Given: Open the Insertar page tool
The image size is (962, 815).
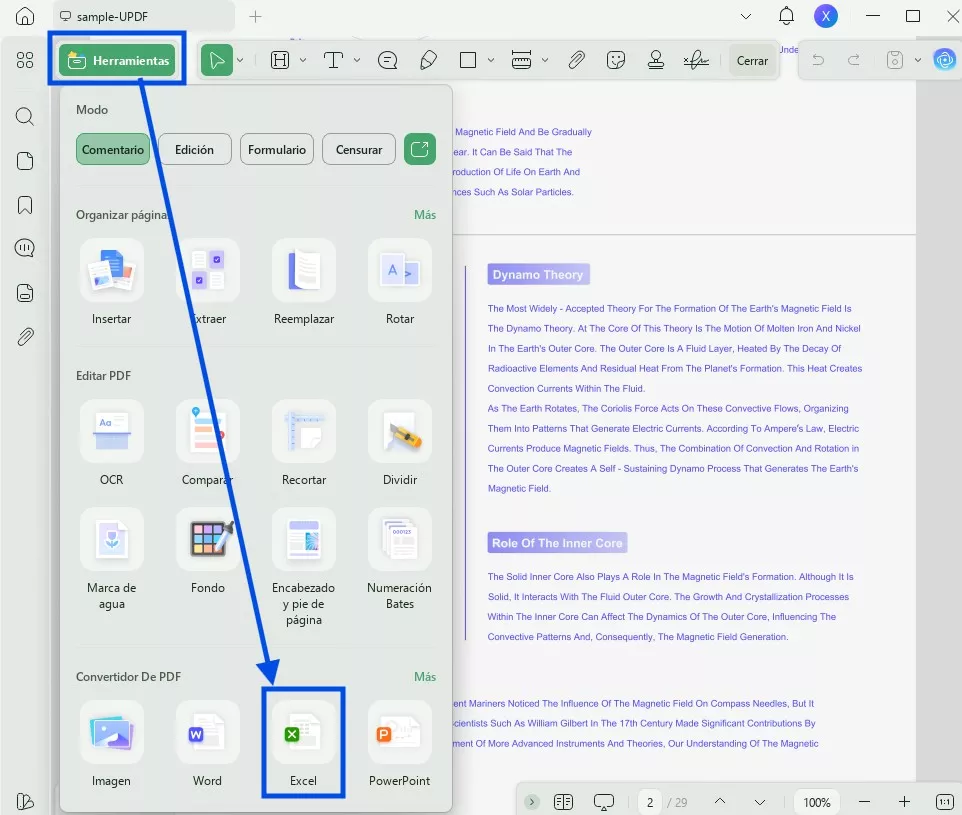Looking at the screenshot, I should click(x=112, y=283).
